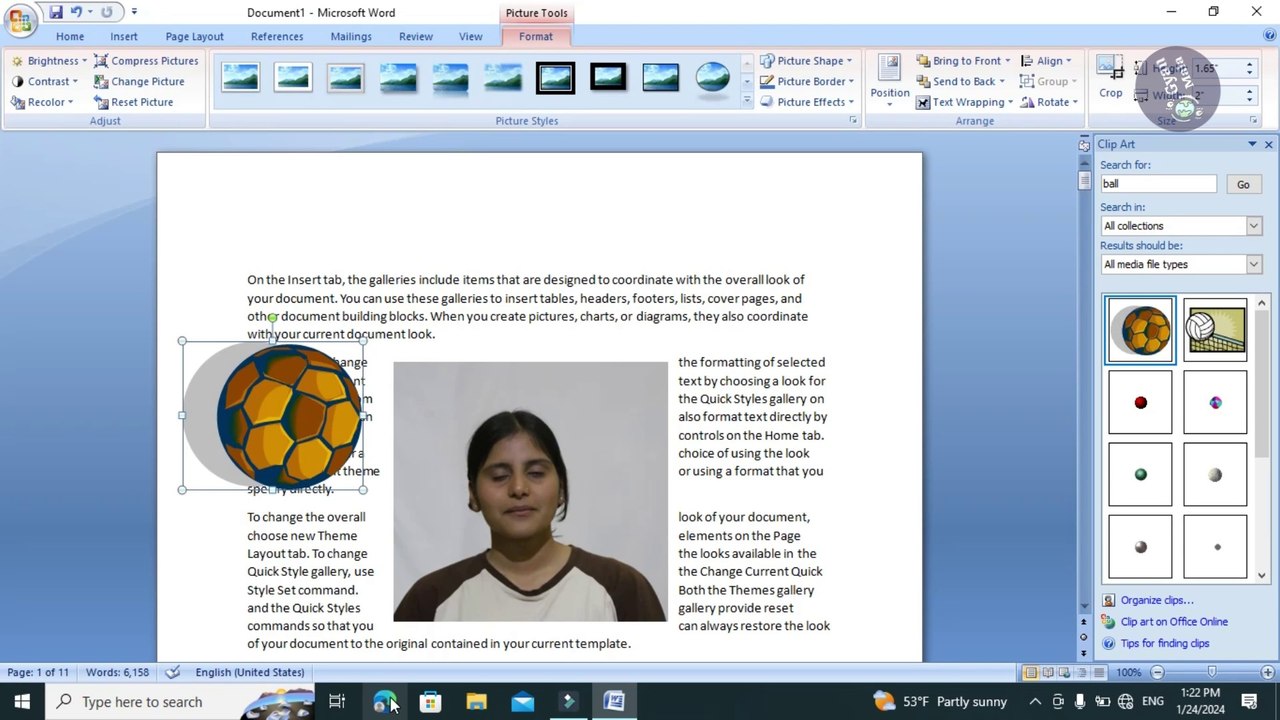Close the Clip Art task pane
Screen dimensions: 1280x720
[1269, 145]
